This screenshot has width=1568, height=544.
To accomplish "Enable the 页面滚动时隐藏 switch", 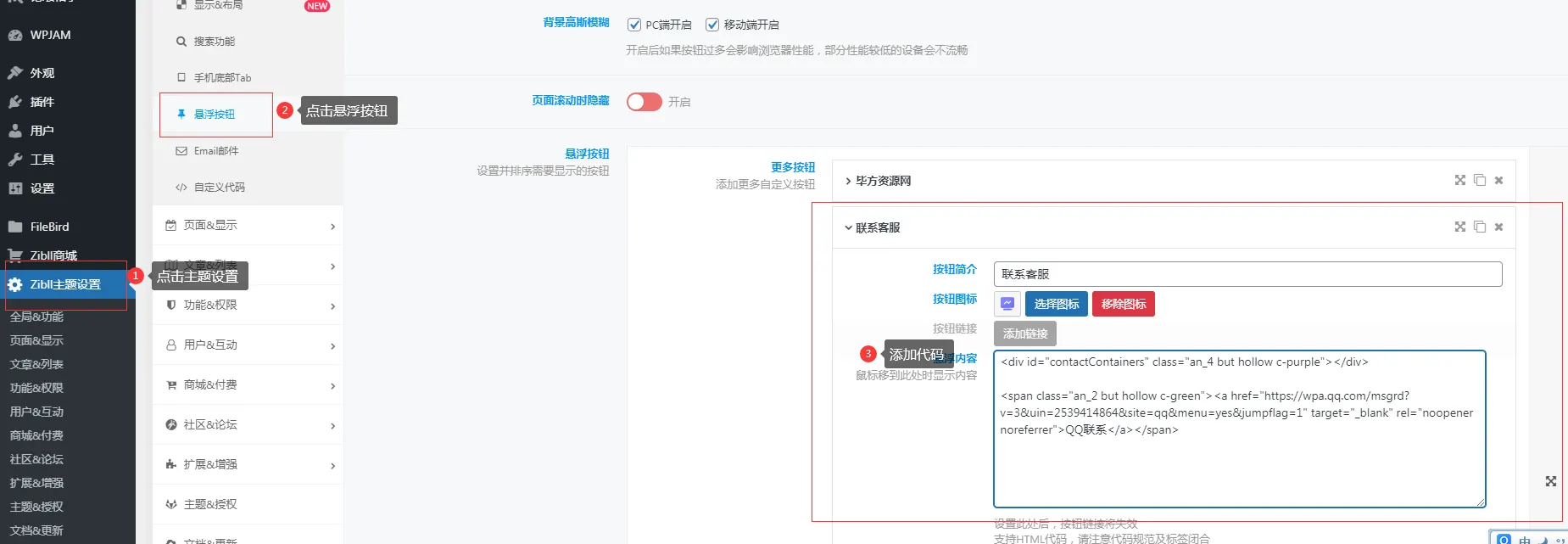I will tap(644, 102).
